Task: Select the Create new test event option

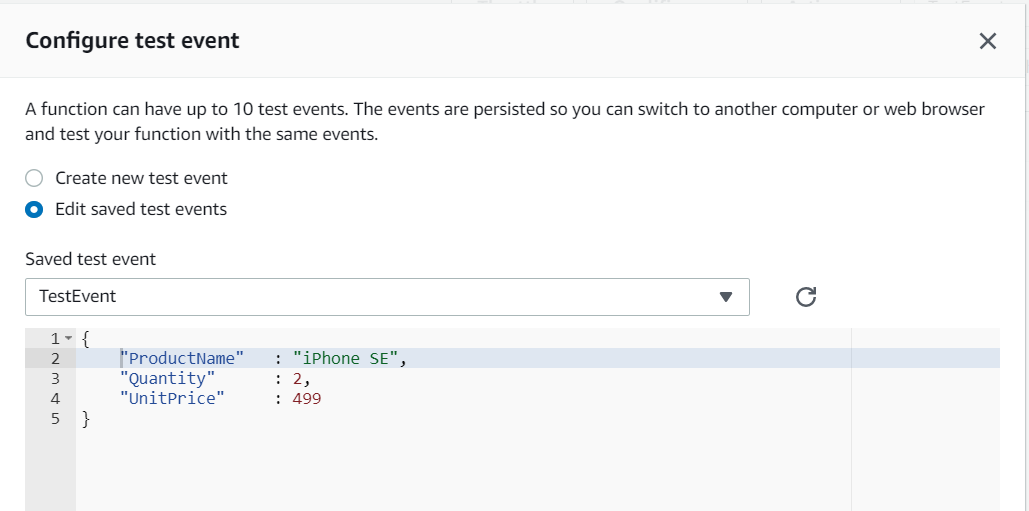Action: pyautogui.click(x=34, y=178)
